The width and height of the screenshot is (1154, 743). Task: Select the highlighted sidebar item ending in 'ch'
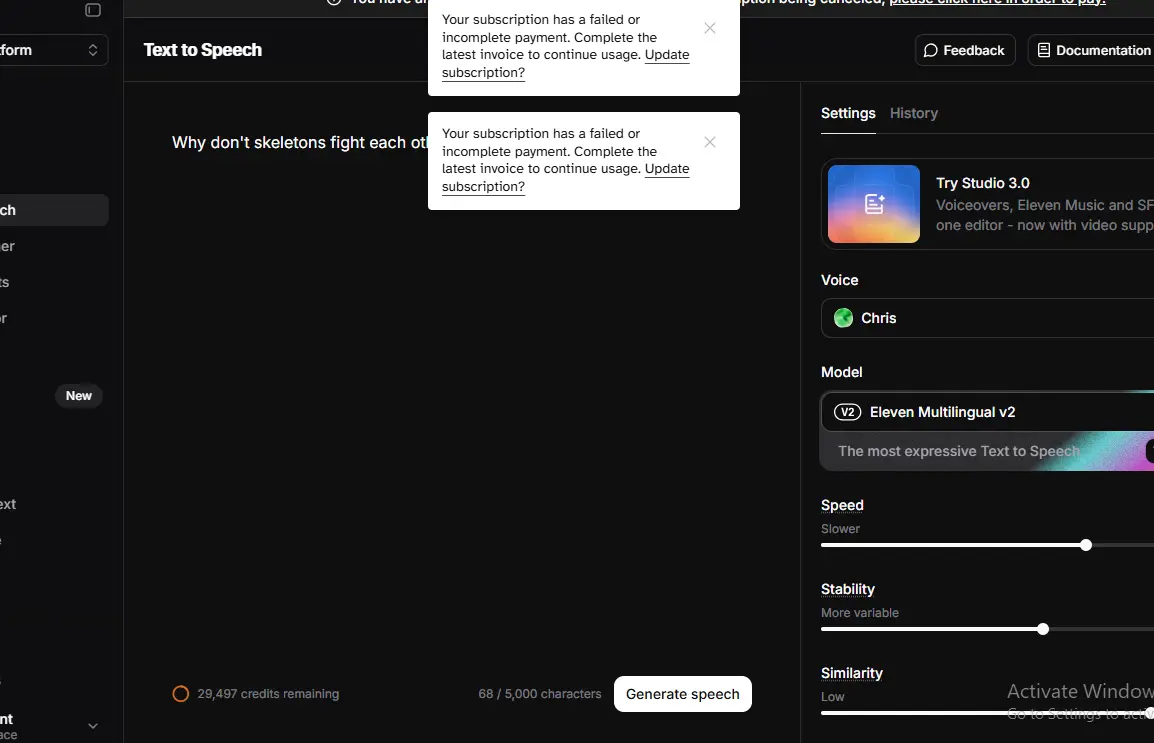pyautogui.click(x=54, y=210)
